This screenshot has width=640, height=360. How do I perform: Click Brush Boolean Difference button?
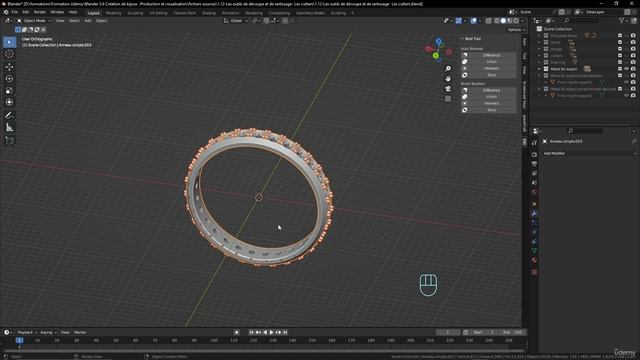(488, 90)
